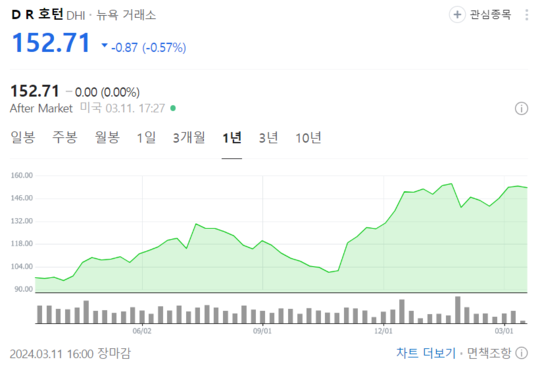Click the info icon beside After Market

(x=521, y=108)
